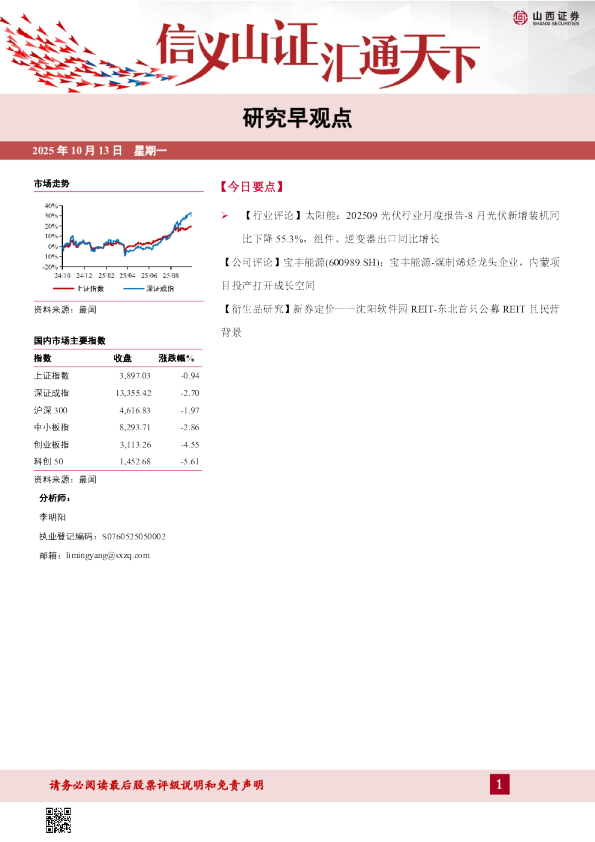Click the 今日要点 section heading
Viewport: 595px width, 842px height.
pos(251,187)
